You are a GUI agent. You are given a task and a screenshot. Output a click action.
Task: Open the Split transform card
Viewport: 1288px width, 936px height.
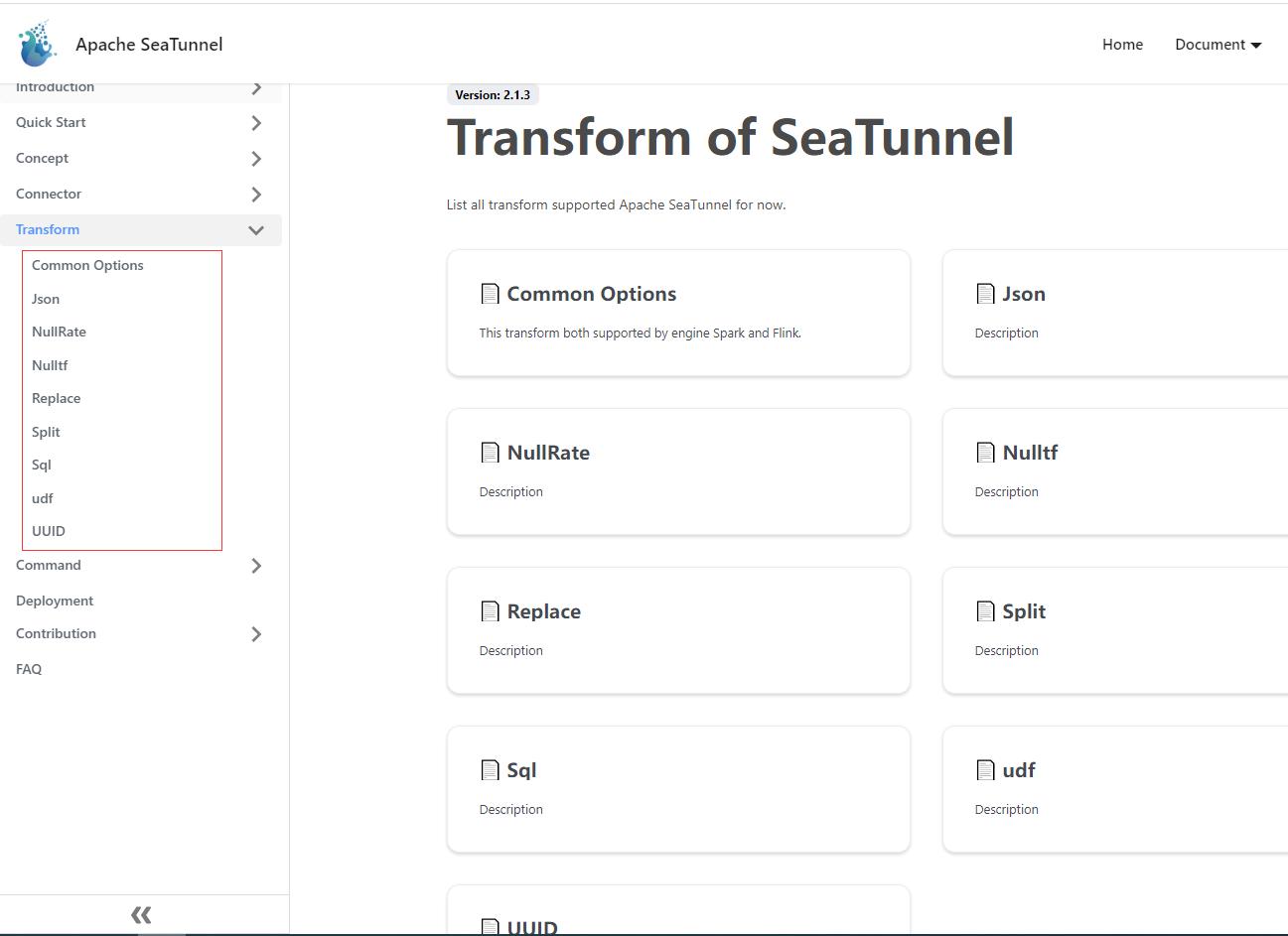(x=1112, y=630)
